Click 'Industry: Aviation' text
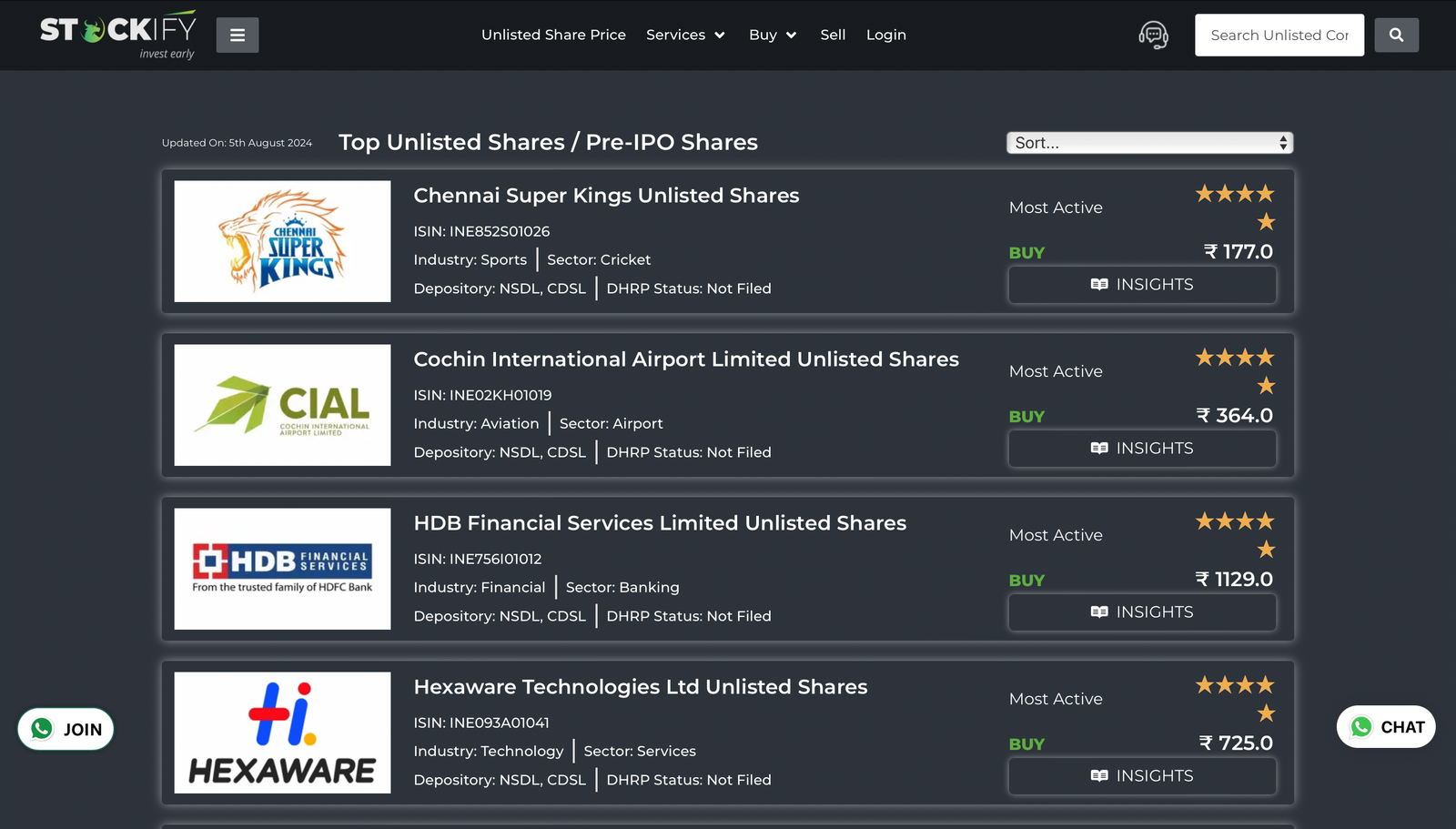 tap(476, 424)
